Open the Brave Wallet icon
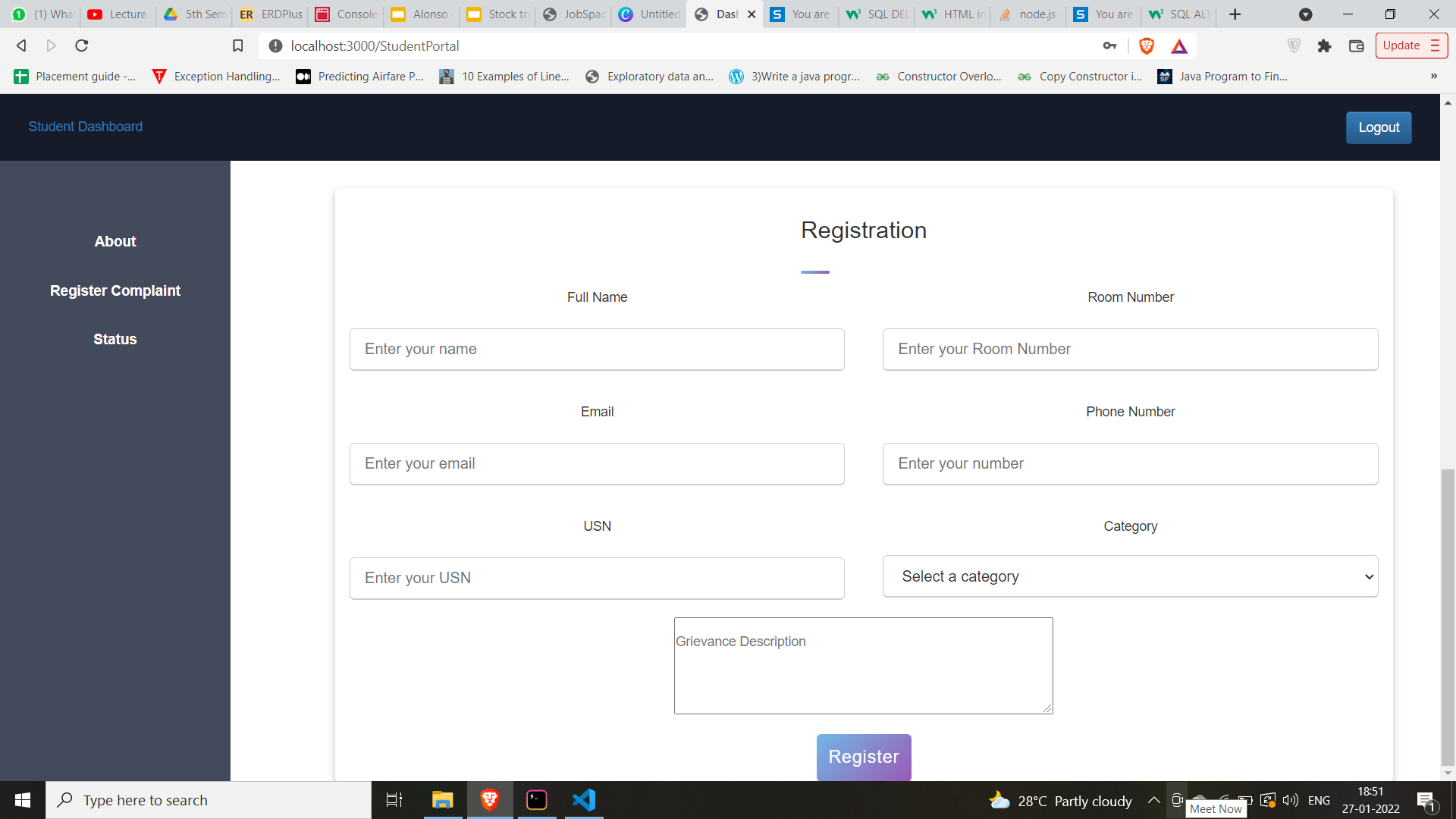The image size is (1456, 819). [x=1357, y=45]
